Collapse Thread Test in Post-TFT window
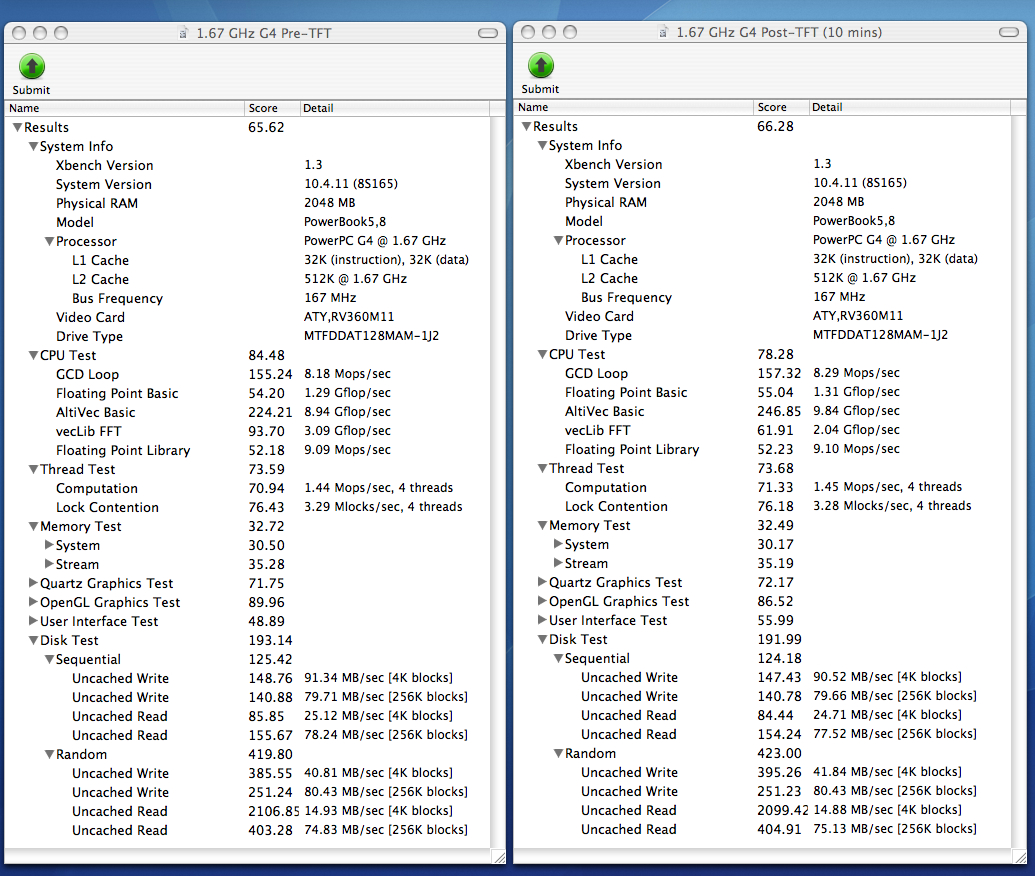This screenshot has height=876, width=1035. coord(542,468)
